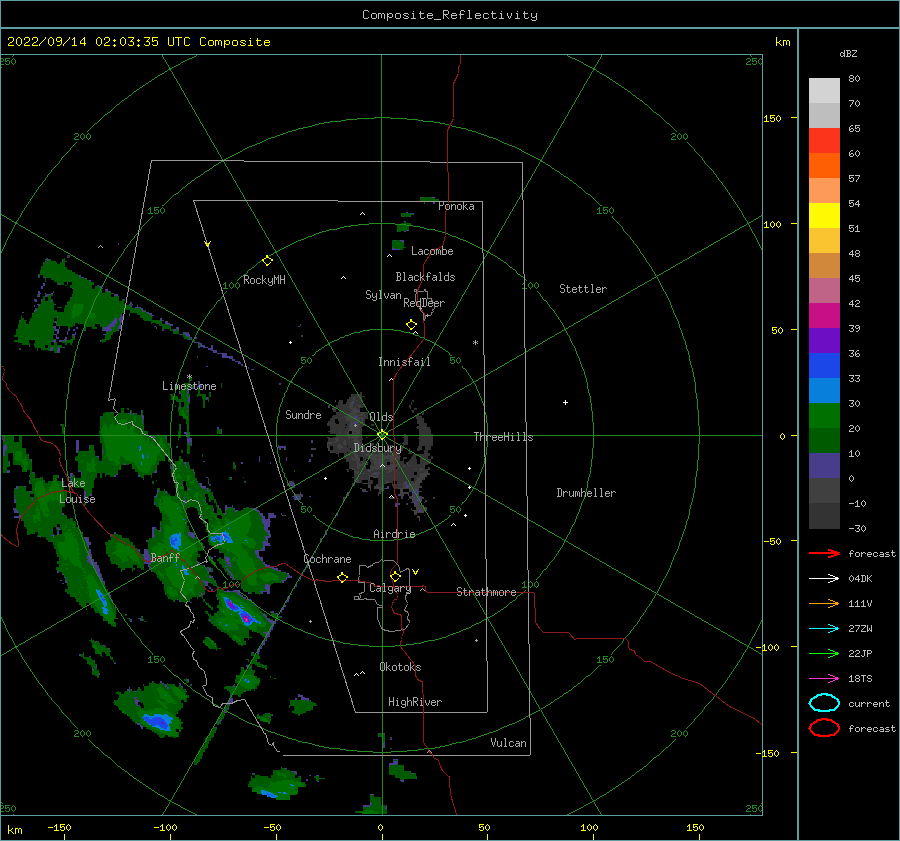The height and width of the screenshot is (841, 900).
Task: Click the Sylvan label
Action: [383, 295]
